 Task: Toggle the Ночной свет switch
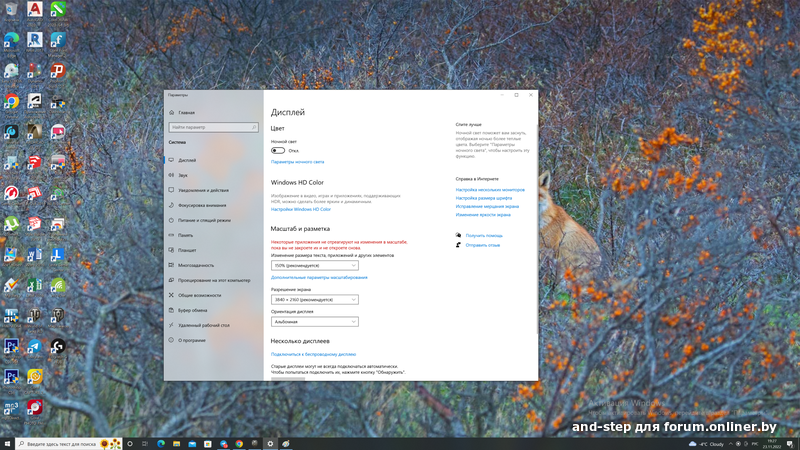278,151
